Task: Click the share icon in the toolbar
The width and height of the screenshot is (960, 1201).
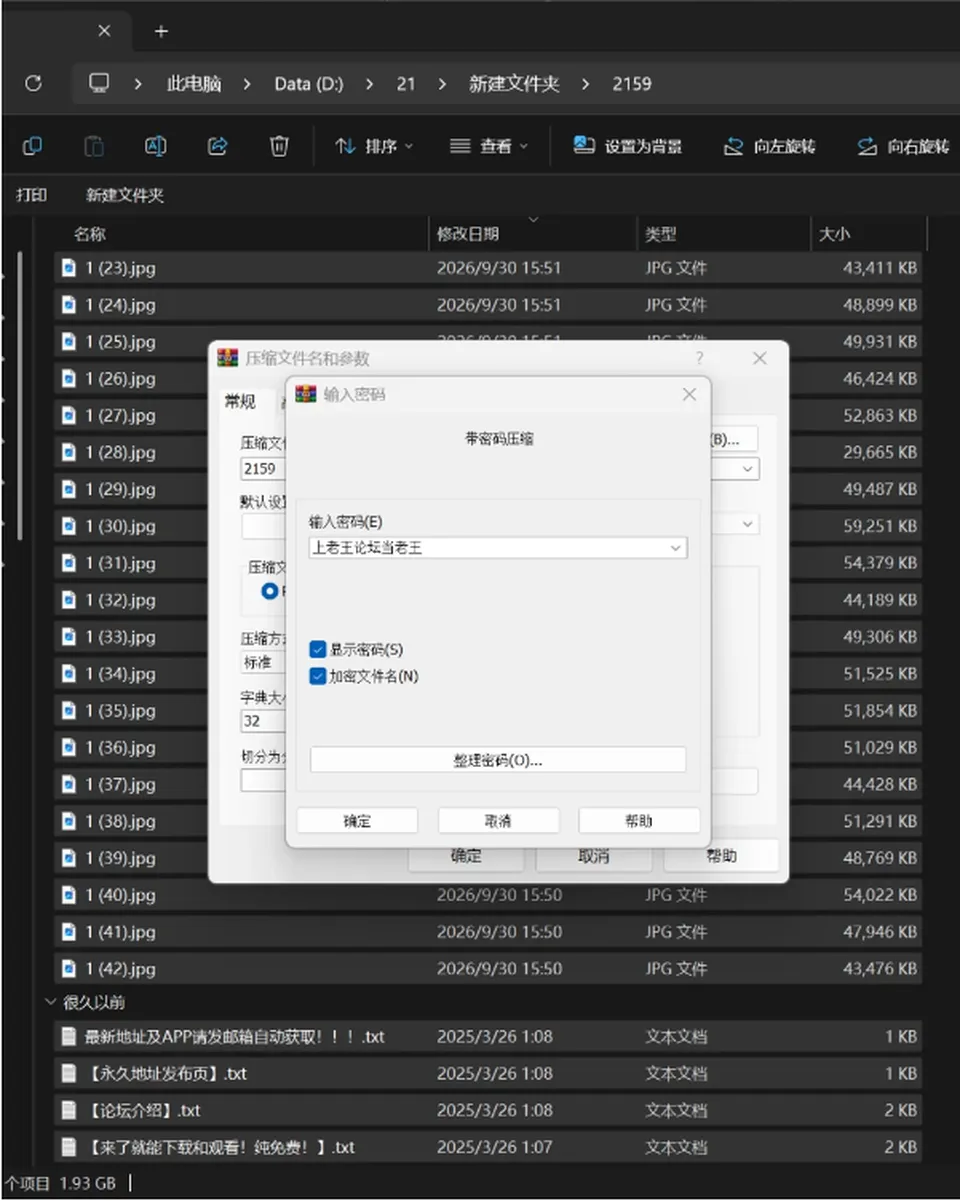Action: (x=217, y=146)
